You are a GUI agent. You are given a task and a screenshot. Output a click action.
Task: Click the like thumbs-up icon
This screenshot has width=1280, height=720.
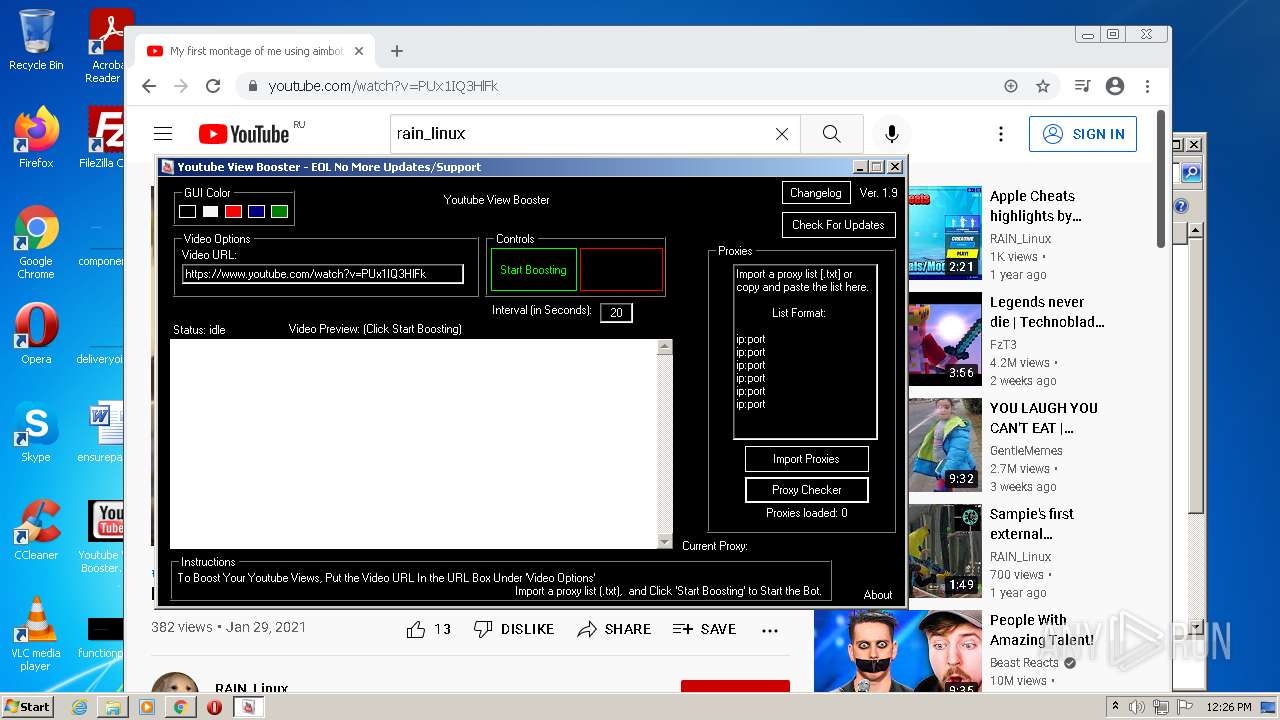(416, 629)
